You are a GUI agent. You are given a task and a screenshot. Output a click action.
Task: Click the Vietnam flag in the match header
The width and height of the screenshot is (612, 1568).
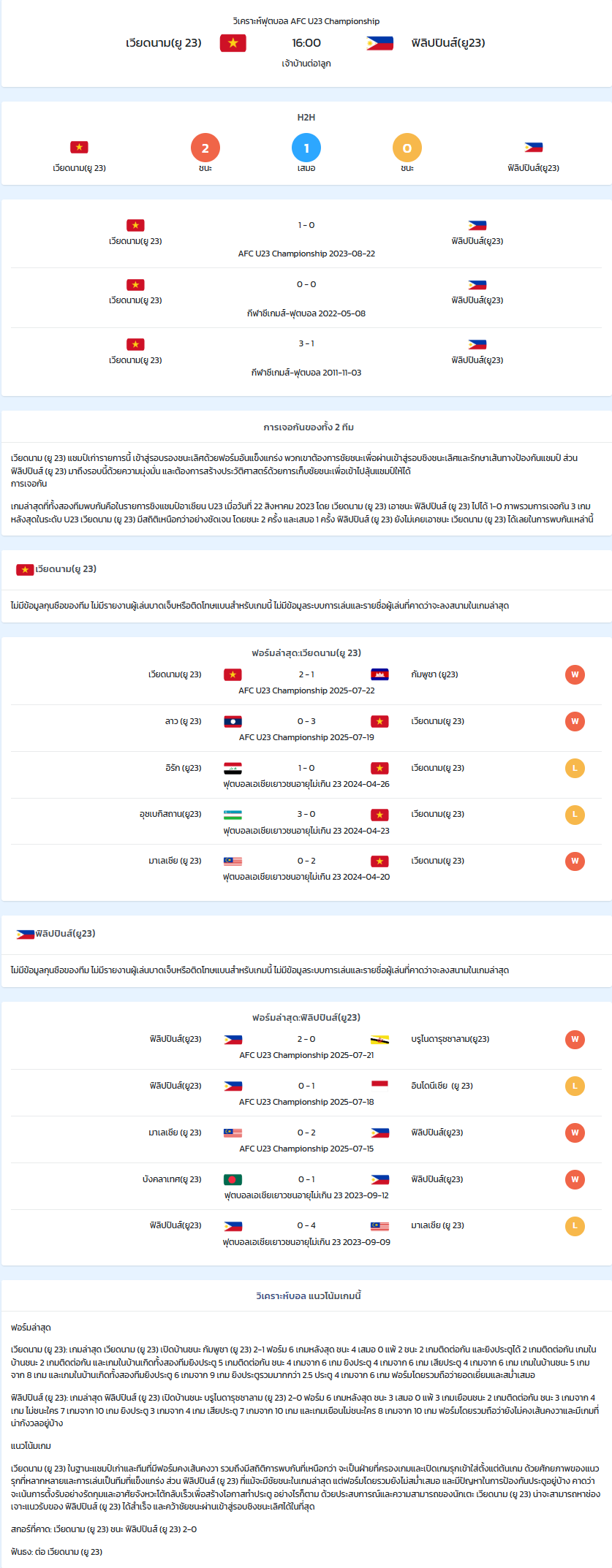[x=233, y=43]
